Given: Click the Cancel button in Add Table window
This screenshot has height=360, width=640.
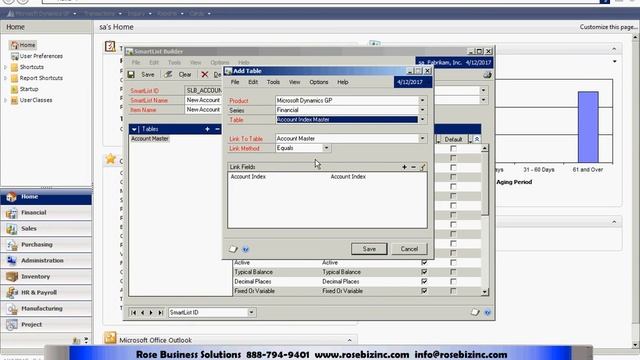Looking at the screenshot, I should pyautogui.click(x=409, y=249).
